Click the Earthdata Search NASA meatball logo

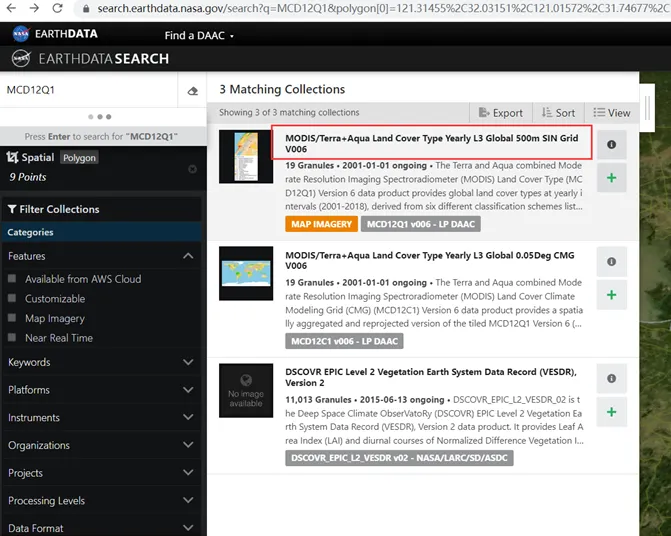click(21, 59)
